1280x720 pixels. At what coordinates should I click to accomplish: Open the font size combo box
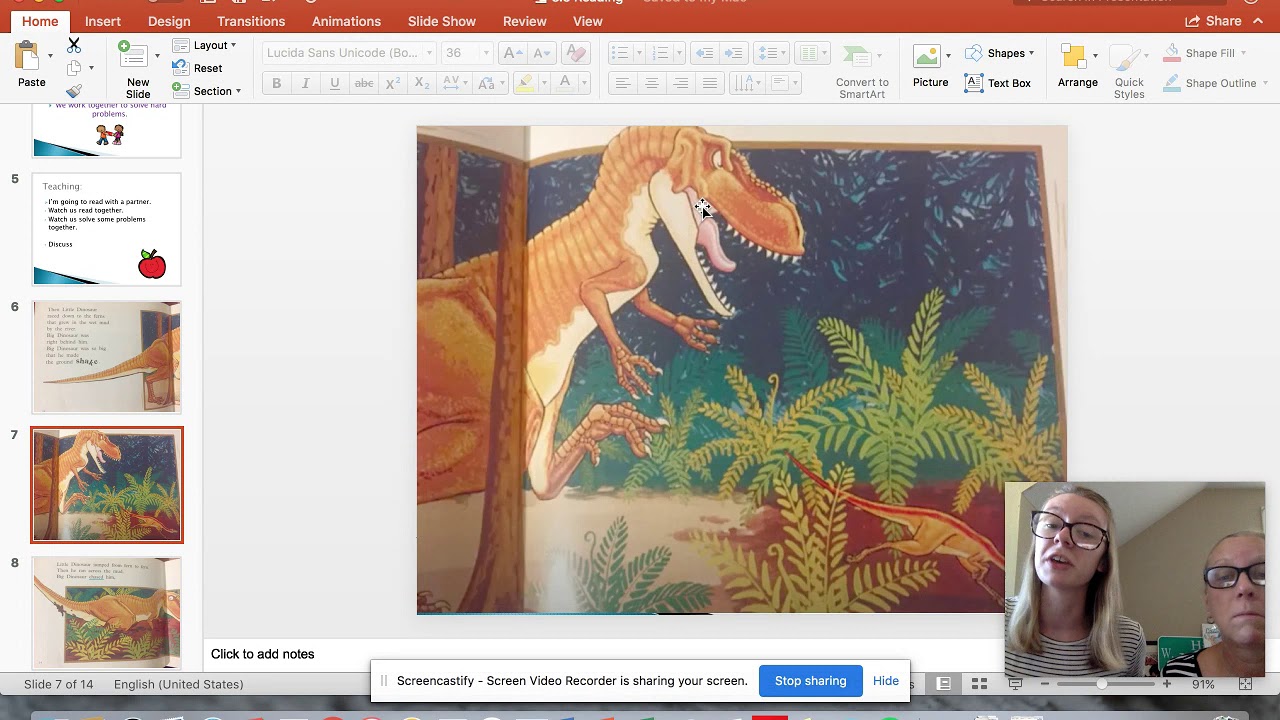[468, 53]
